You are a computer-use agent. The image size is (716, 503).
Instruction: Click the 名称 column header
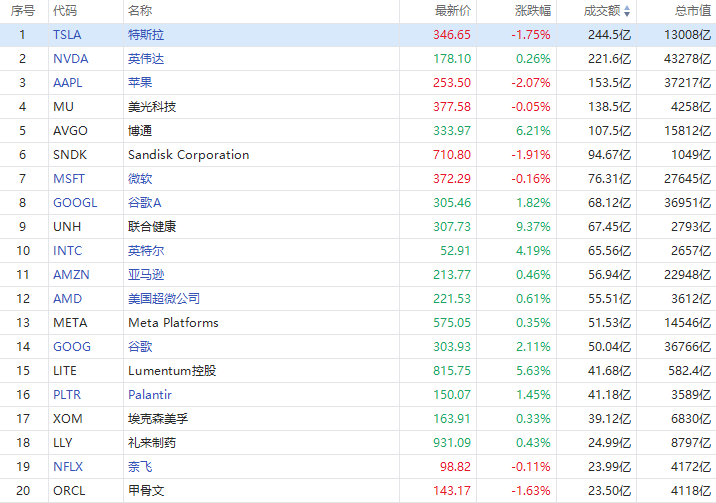coord(140,11)
